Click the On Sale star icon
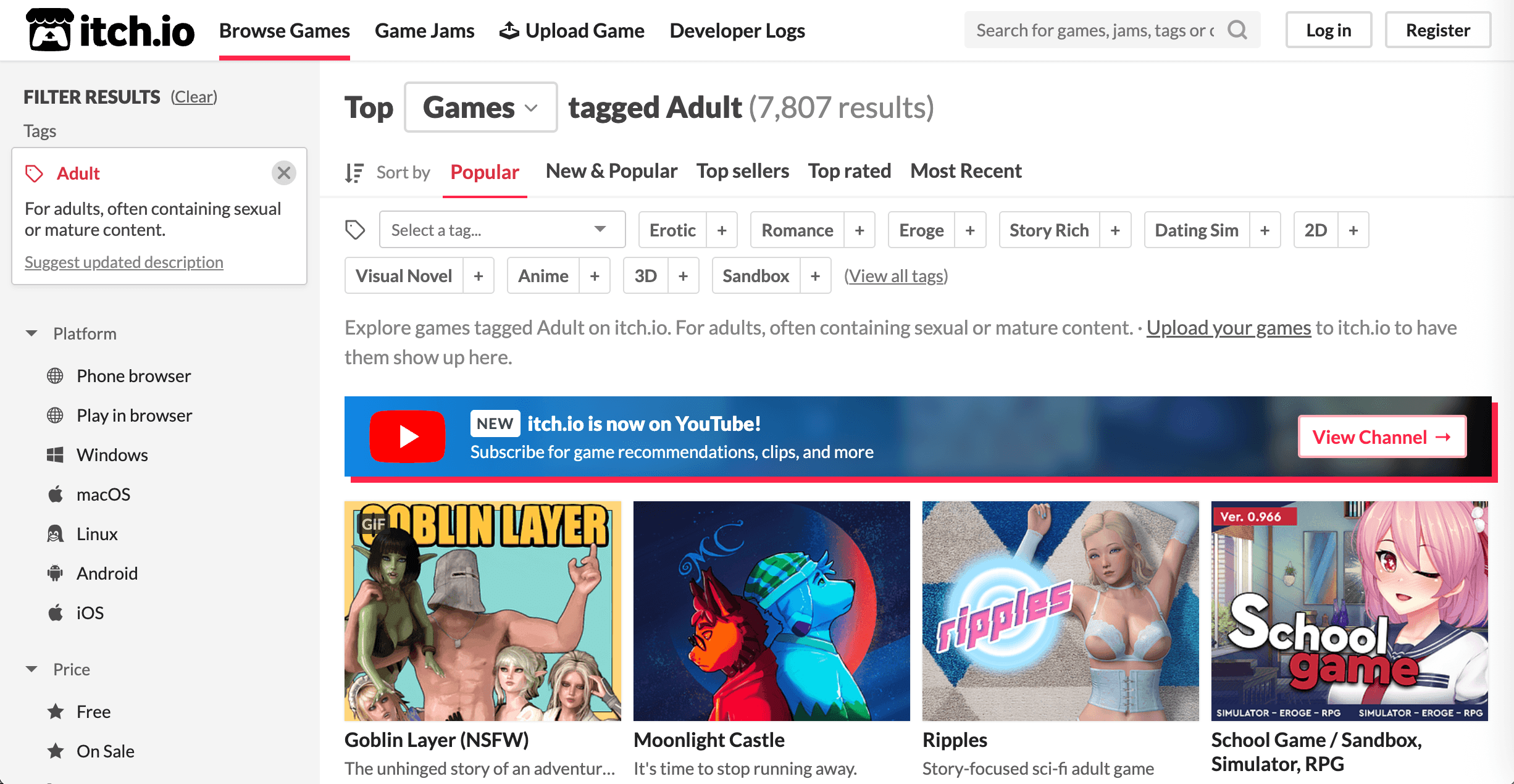Screen dimensions: 1514x784 56,751
